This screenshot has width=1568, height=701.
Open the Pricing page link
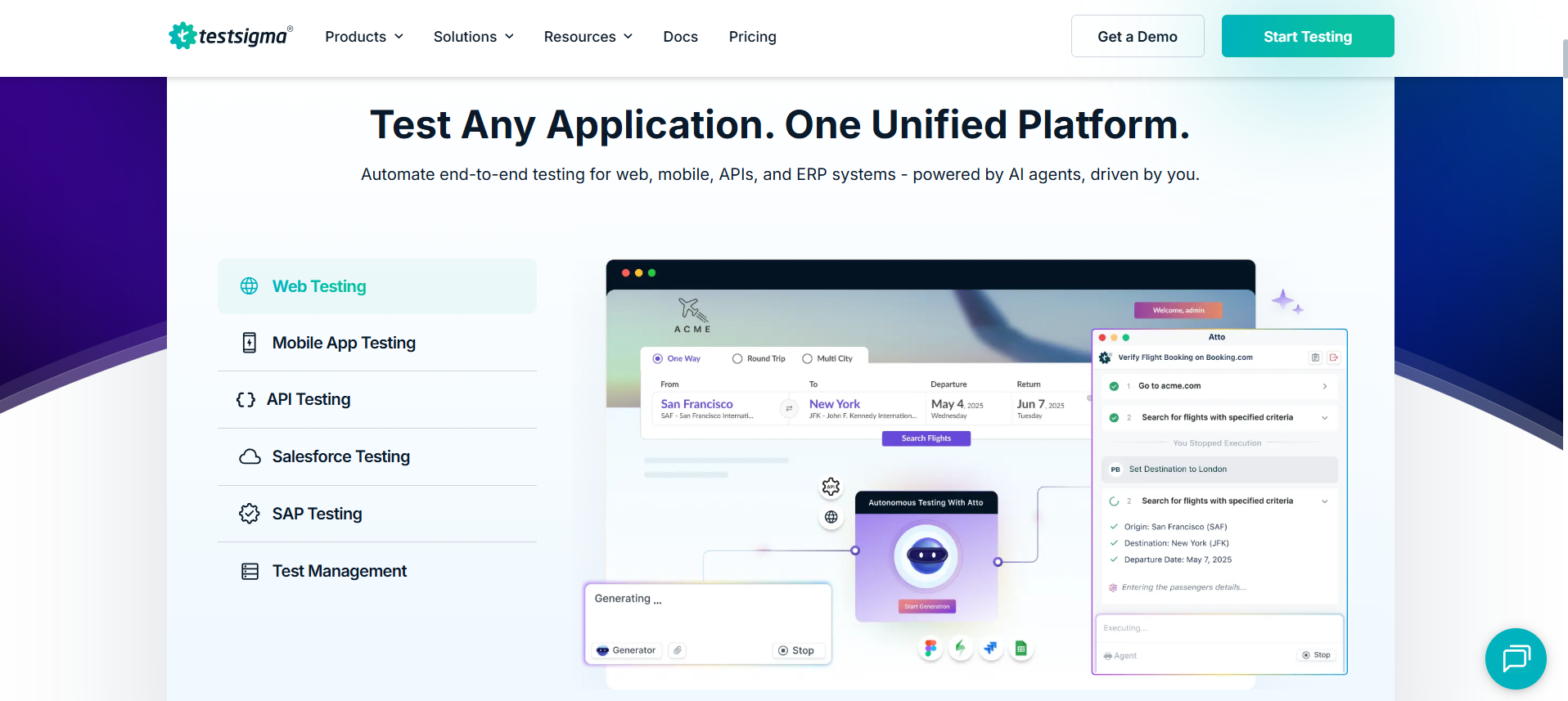(x=752, y=37)
